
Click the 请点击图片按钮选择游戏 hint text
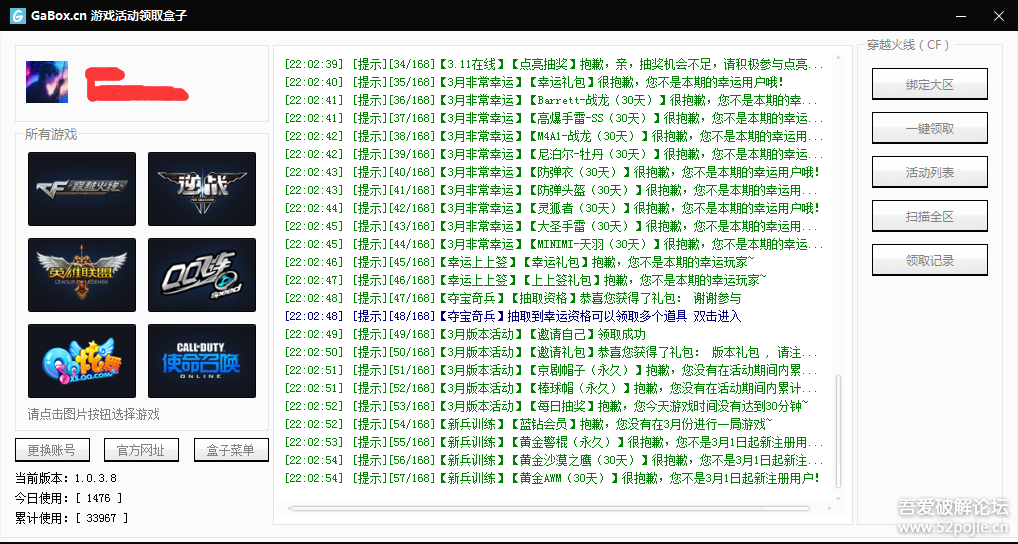[93, 414]
